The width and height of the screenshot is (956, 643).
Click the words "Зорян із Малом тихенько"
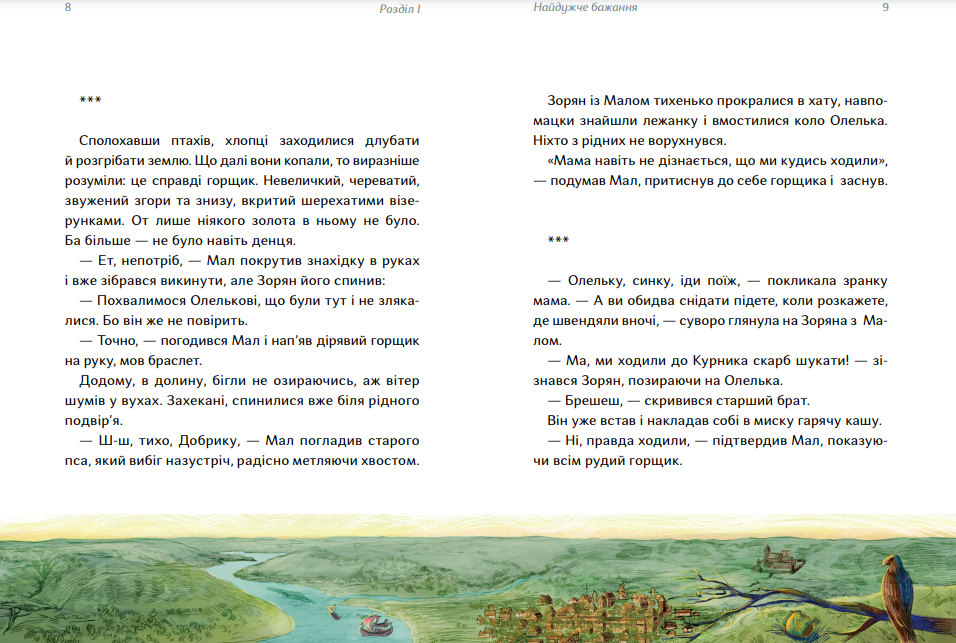[x=630, y=101]
